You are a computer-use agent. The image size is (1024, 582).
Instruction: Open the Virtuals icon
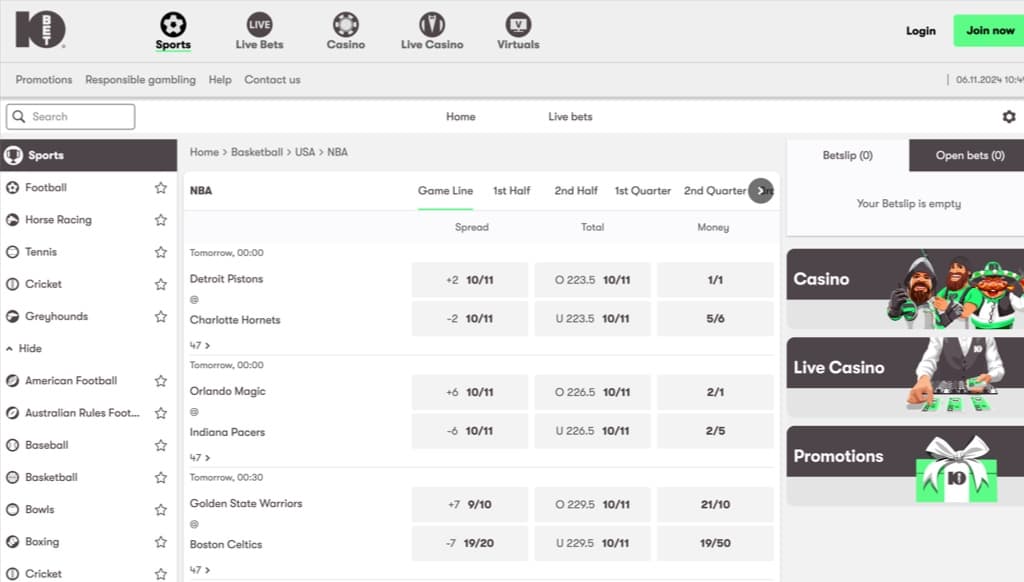pyautogui.click(x=518, y=25)
